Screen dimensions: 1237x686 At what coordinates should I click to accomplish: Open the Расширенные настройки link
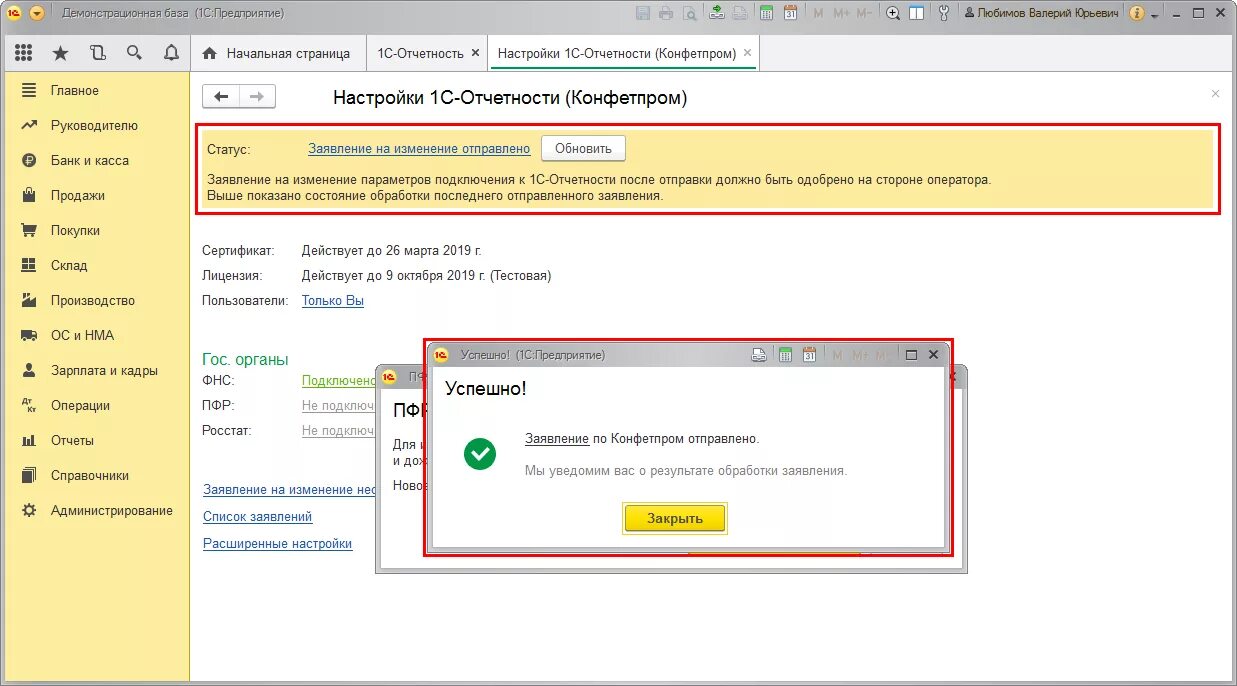pos(278,544)
